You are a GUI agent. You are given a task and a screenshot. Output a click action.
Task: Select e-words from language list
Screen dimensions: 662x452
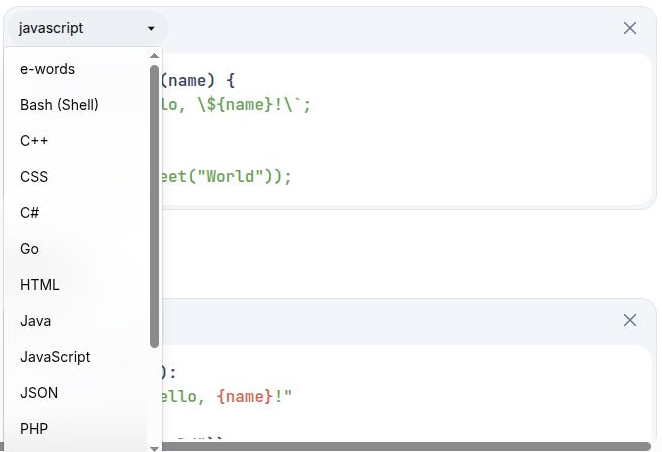click(x=76, y=69)
